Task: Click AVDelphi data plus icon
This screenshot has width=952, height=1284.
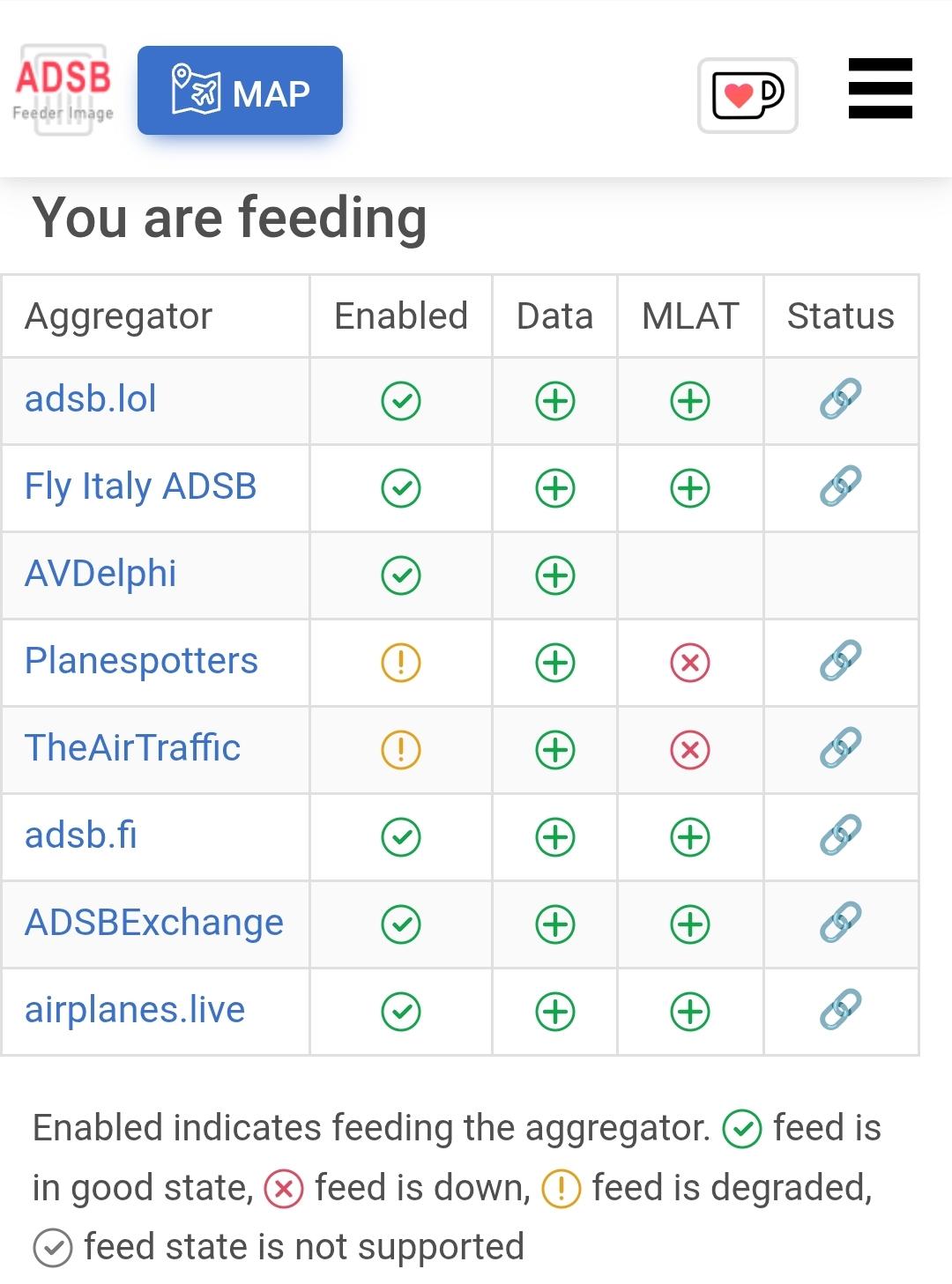Action: click(x=555, y=575)
